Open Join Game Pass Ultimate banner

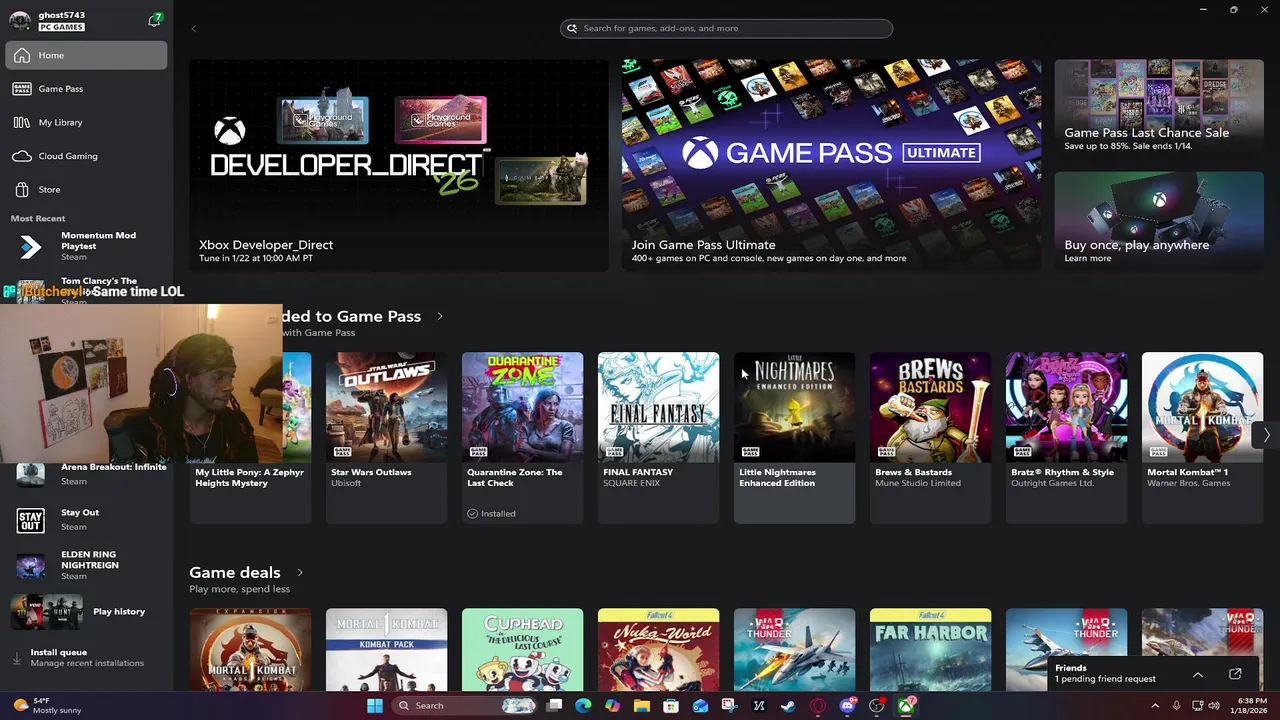(x=831, y=165)
